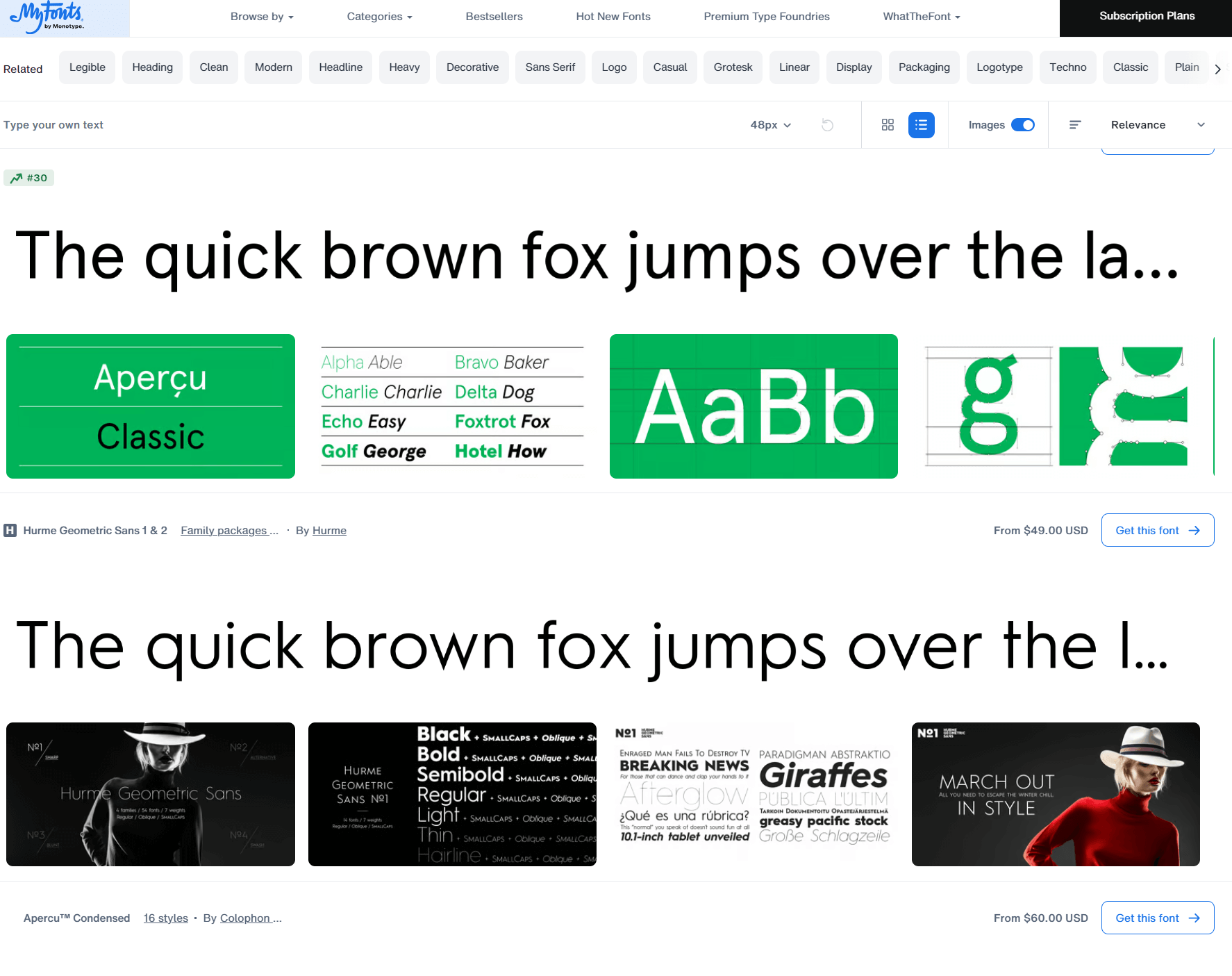Open the Browse by menu
1232x976 pixels.
click(262, 17)
